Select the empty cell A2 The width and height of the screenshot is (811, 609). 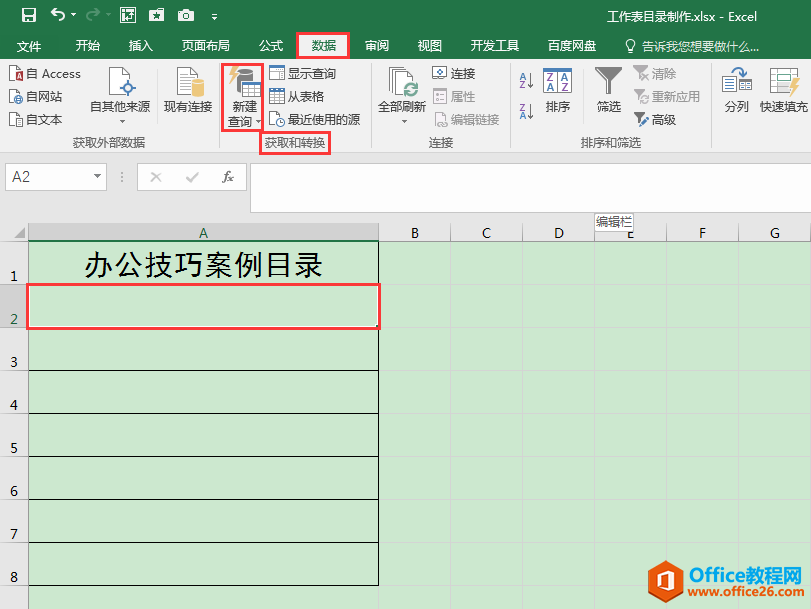[203, 306]
